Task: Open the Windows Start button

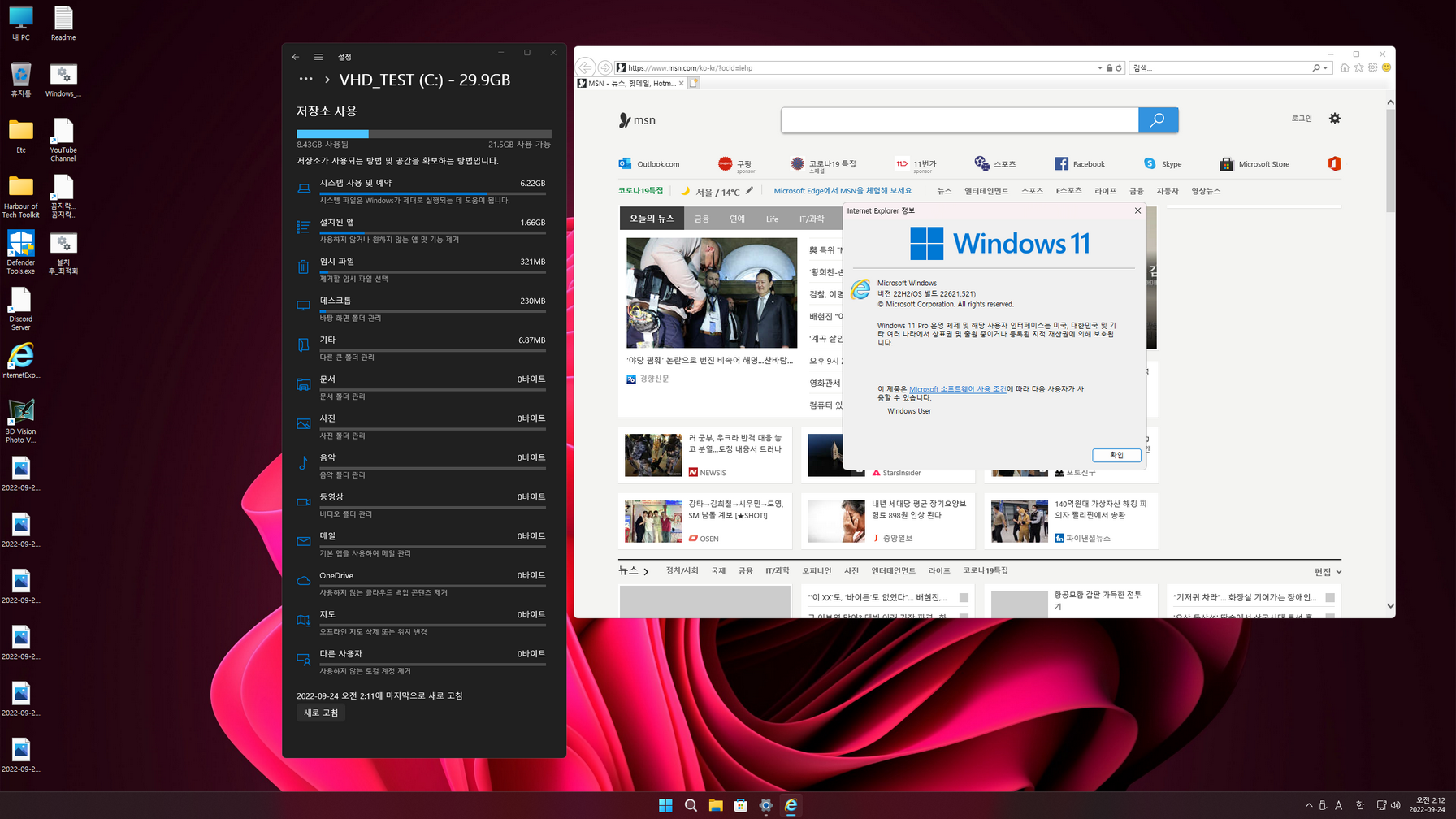Action: (x=665, y=805)
